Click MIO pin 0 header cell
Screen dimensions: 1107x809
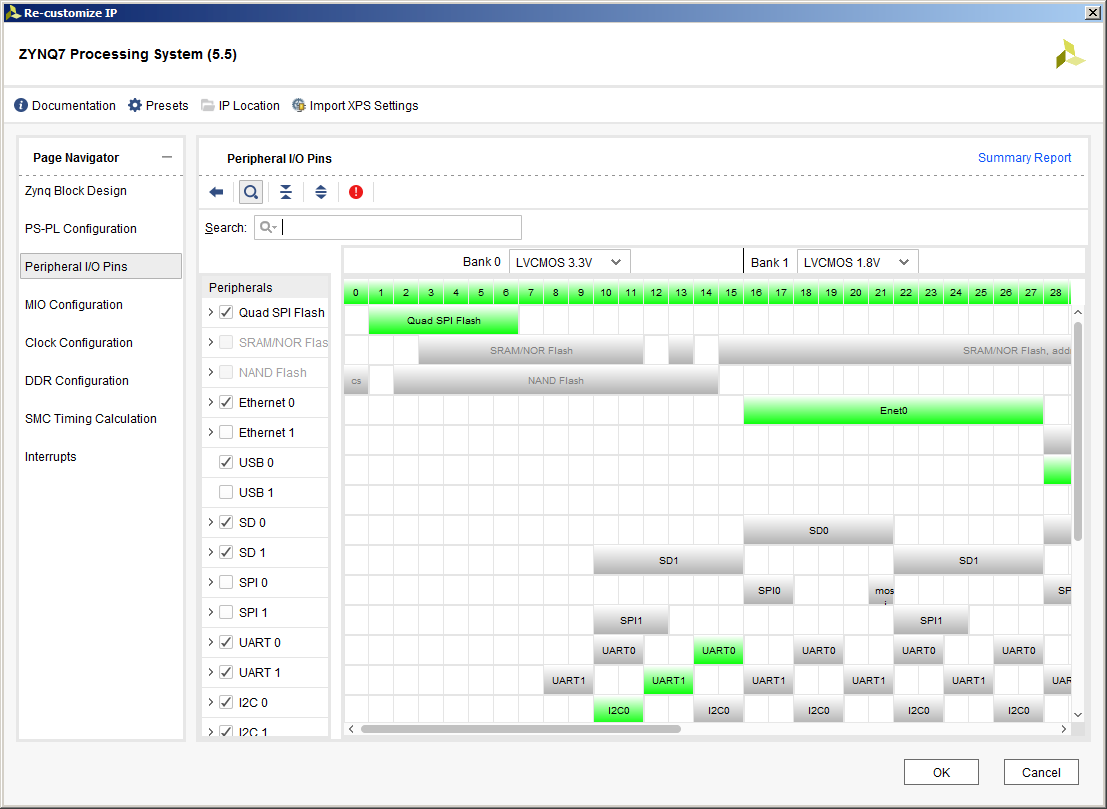tap(356, 292)
